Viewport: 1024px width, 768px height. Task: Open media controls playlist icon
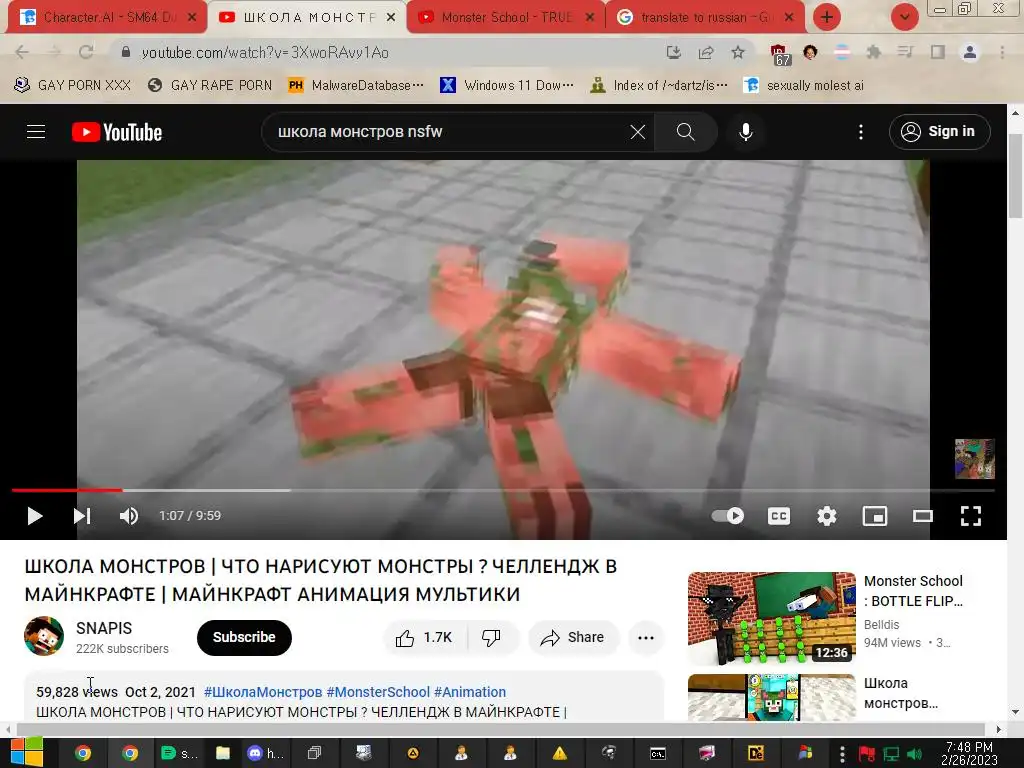point(905,52)
